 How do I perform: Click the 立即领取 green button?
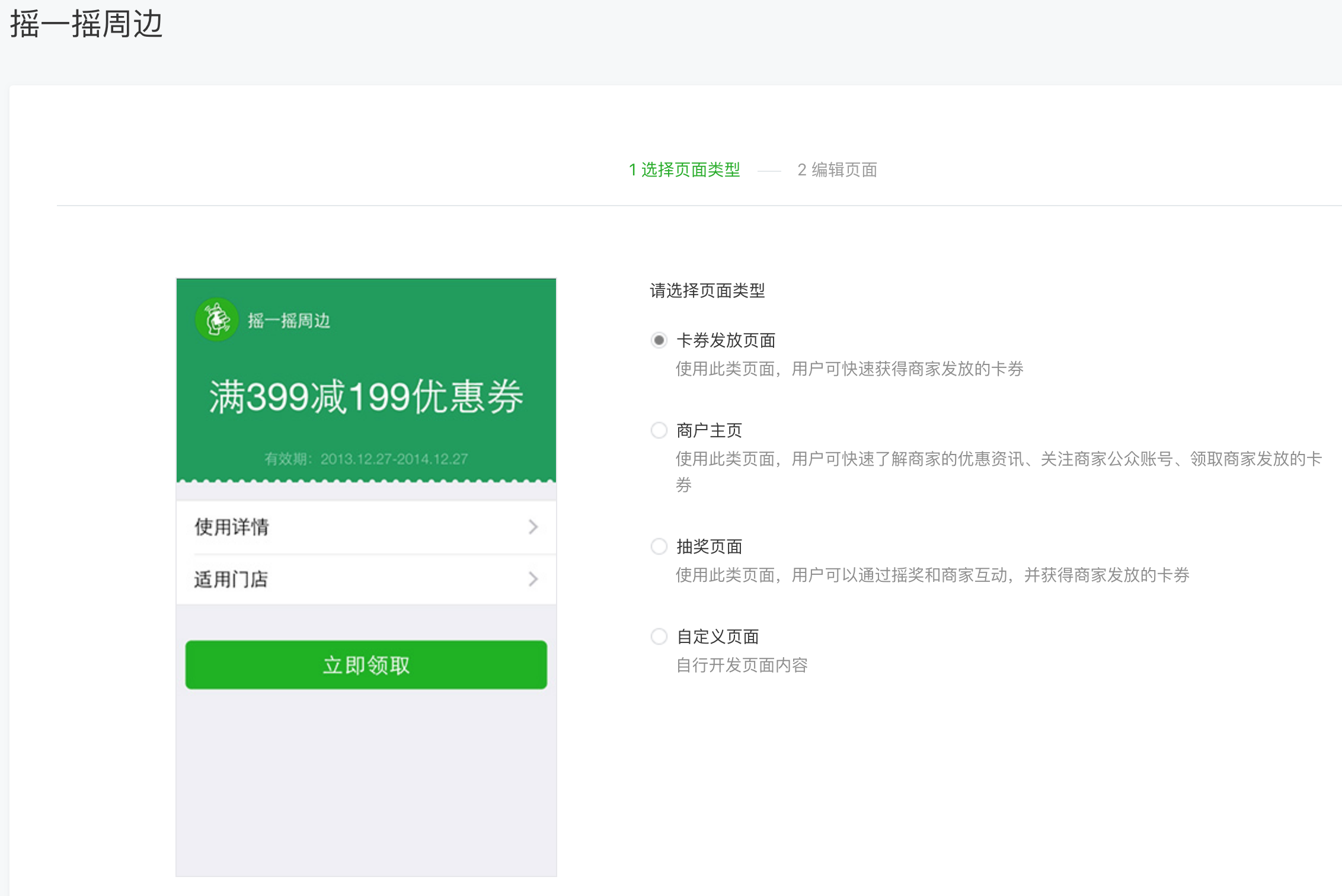click(366, 665)
